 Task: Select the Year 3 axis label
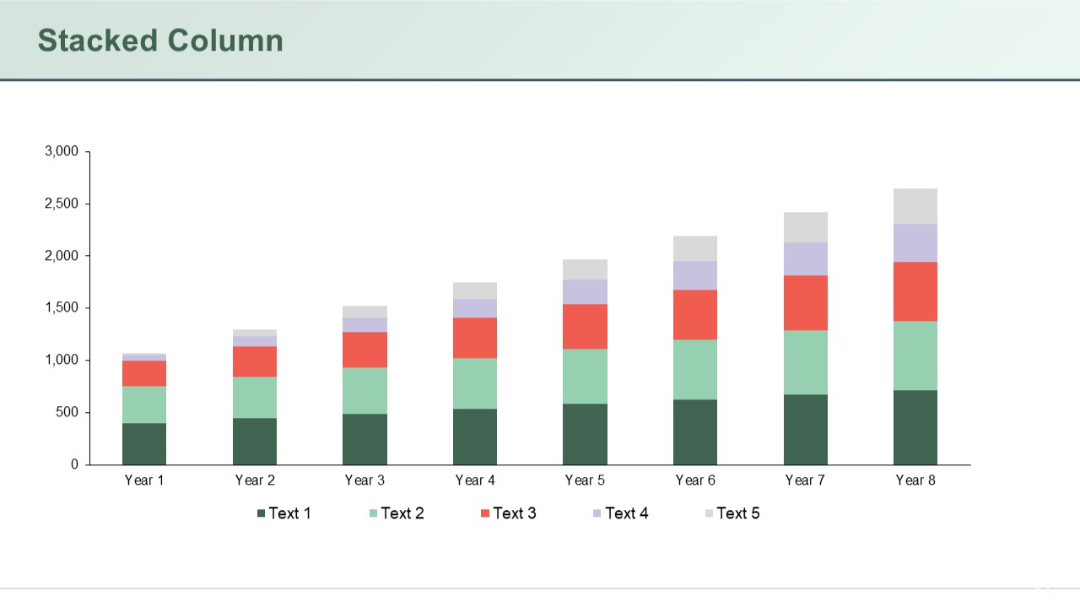pyautogui.click(x=364, y=480)
